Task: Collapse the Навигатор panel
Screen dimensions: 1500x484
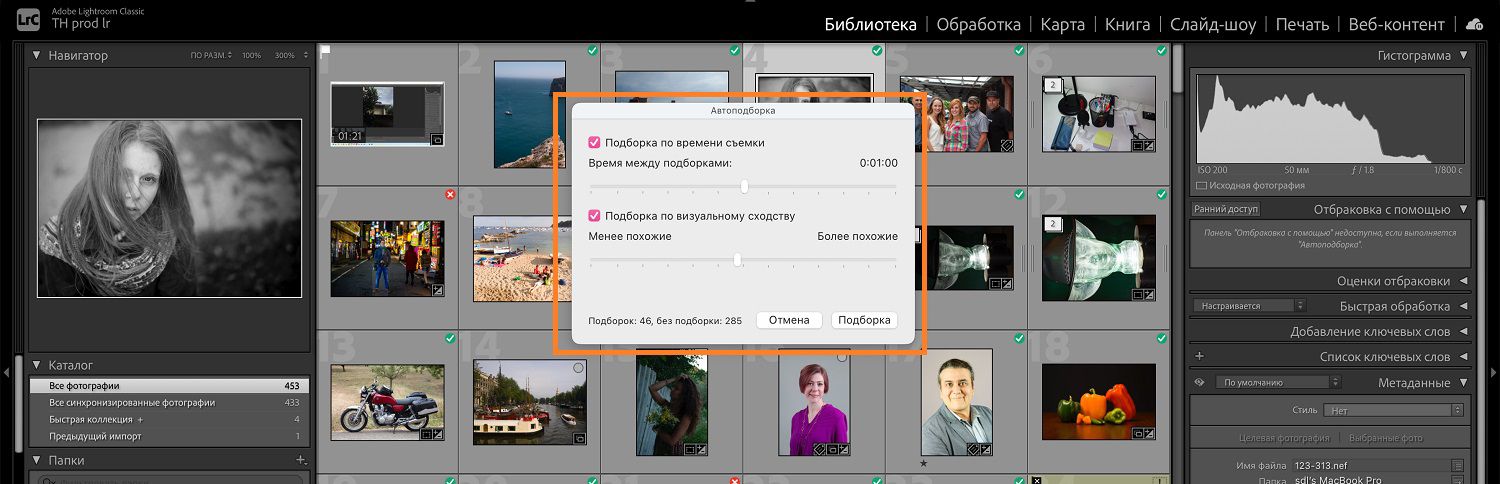Action: 37,56
